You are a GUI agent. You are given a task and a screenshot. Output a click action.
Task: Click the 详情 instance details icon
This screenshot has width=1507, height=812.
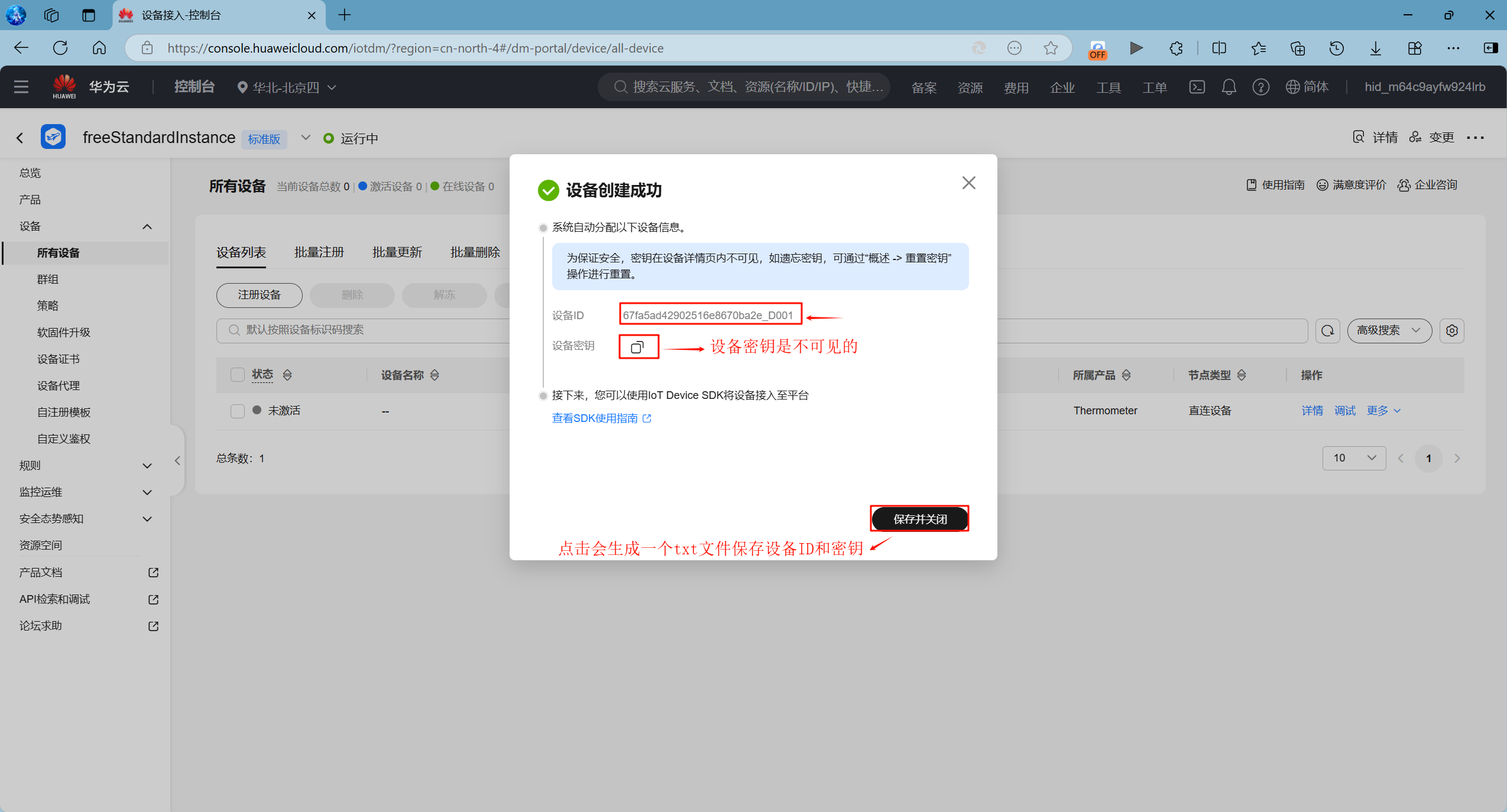(x=1357, y=137)
